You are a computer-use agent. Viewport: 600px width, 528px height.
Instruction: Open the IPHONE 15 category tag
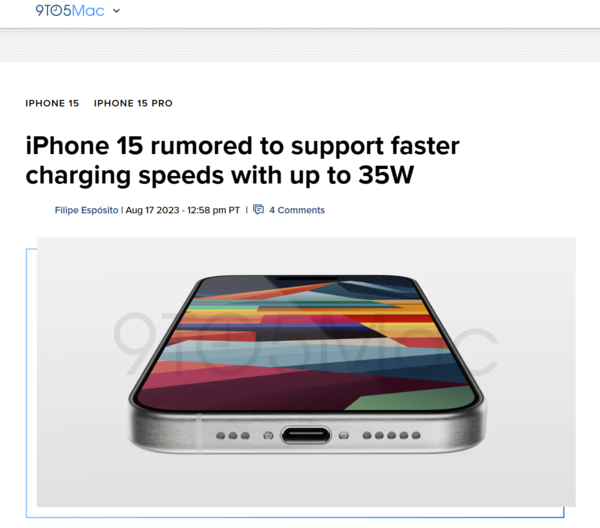click(52, 103)
